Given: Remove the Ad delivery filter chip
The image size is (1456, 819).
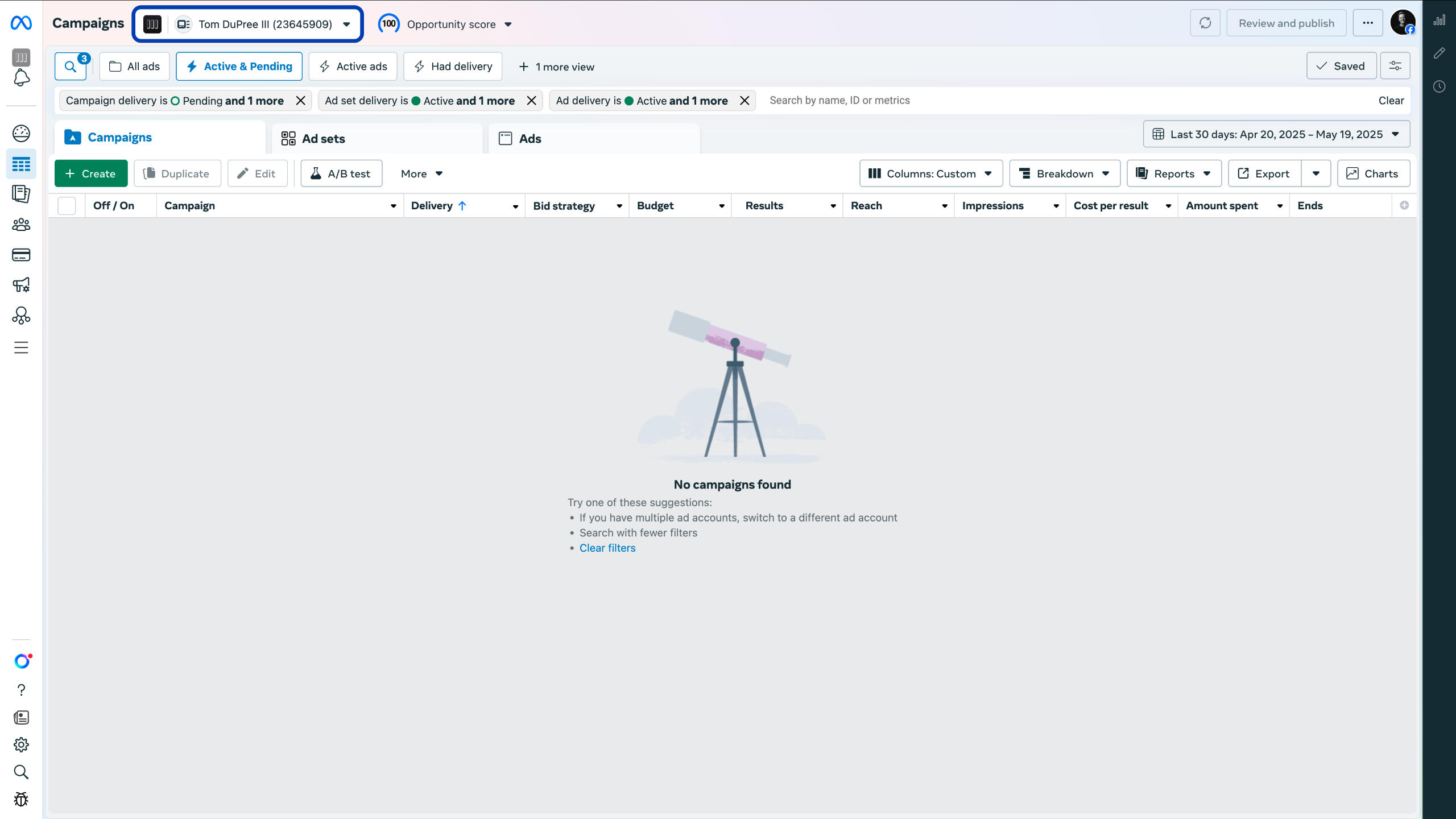Looking at the screenshot, I should tap(744, 101).
